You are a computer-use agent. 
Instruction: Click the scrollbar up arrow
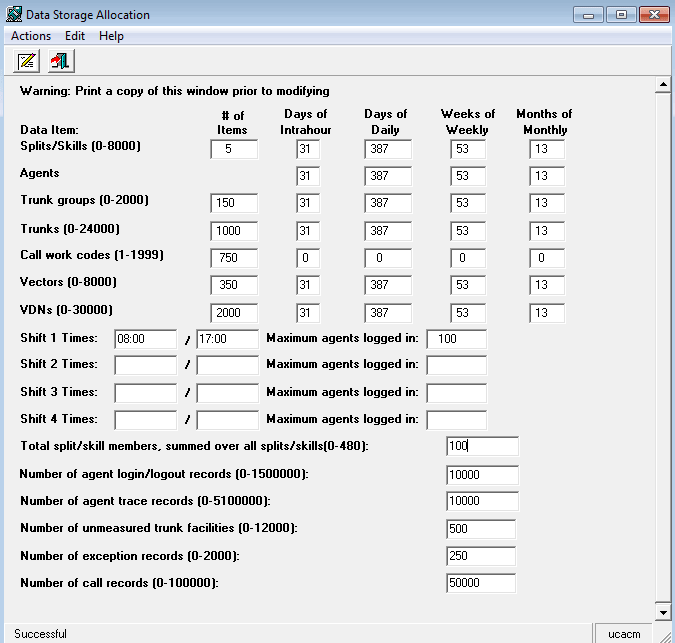(663, 85)
